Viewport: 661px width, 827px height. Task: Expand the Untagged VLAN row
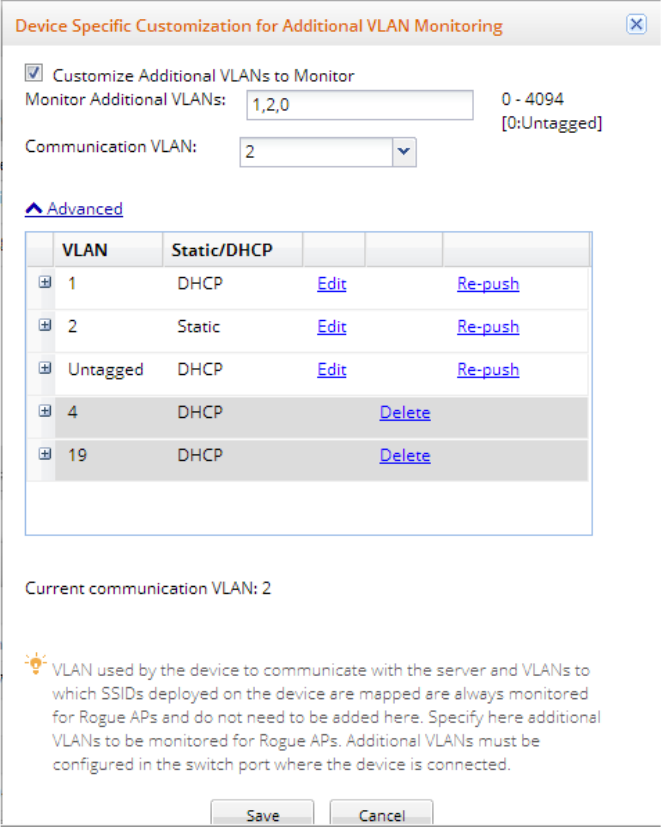[x=44, y=369]
